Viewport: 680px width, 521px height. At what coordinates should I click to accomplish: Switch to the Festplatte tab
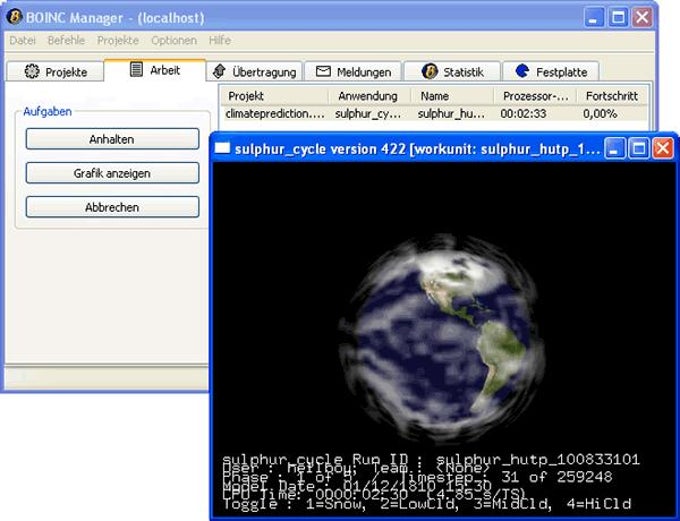pos(551,72)
